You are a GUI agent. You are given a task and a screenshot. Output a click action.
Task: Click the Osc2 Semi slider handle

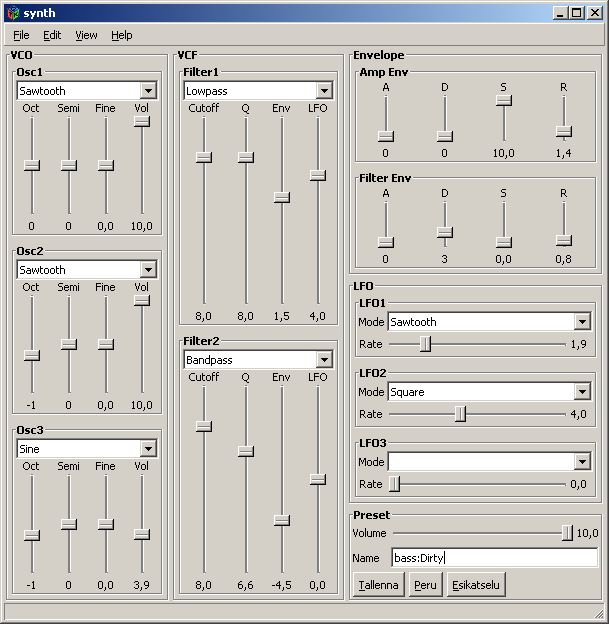[x=69, y=344]
